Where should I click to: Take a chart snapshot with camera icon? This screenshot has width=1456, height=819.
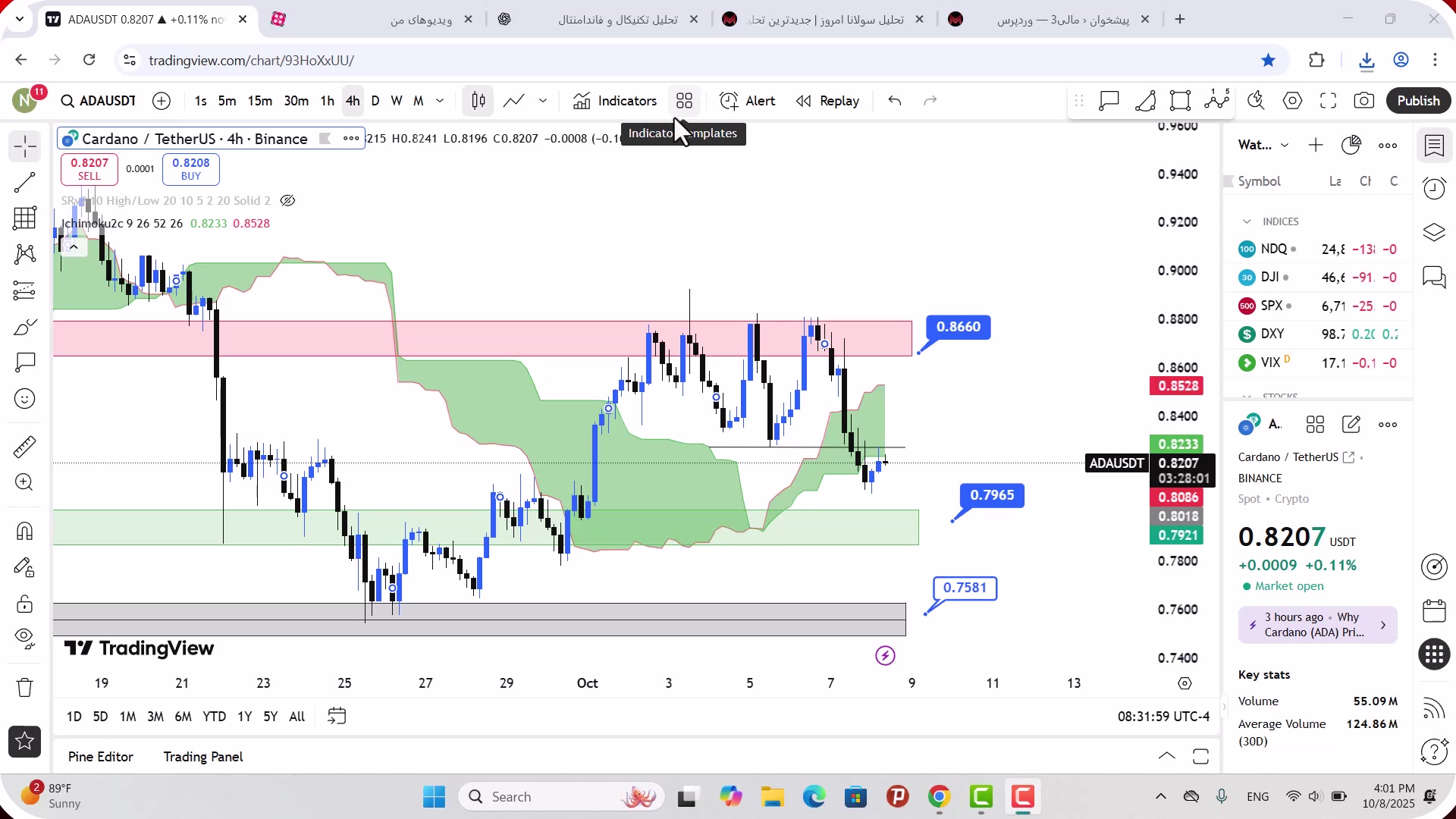pyautogui.click(x=1364, y=101)
